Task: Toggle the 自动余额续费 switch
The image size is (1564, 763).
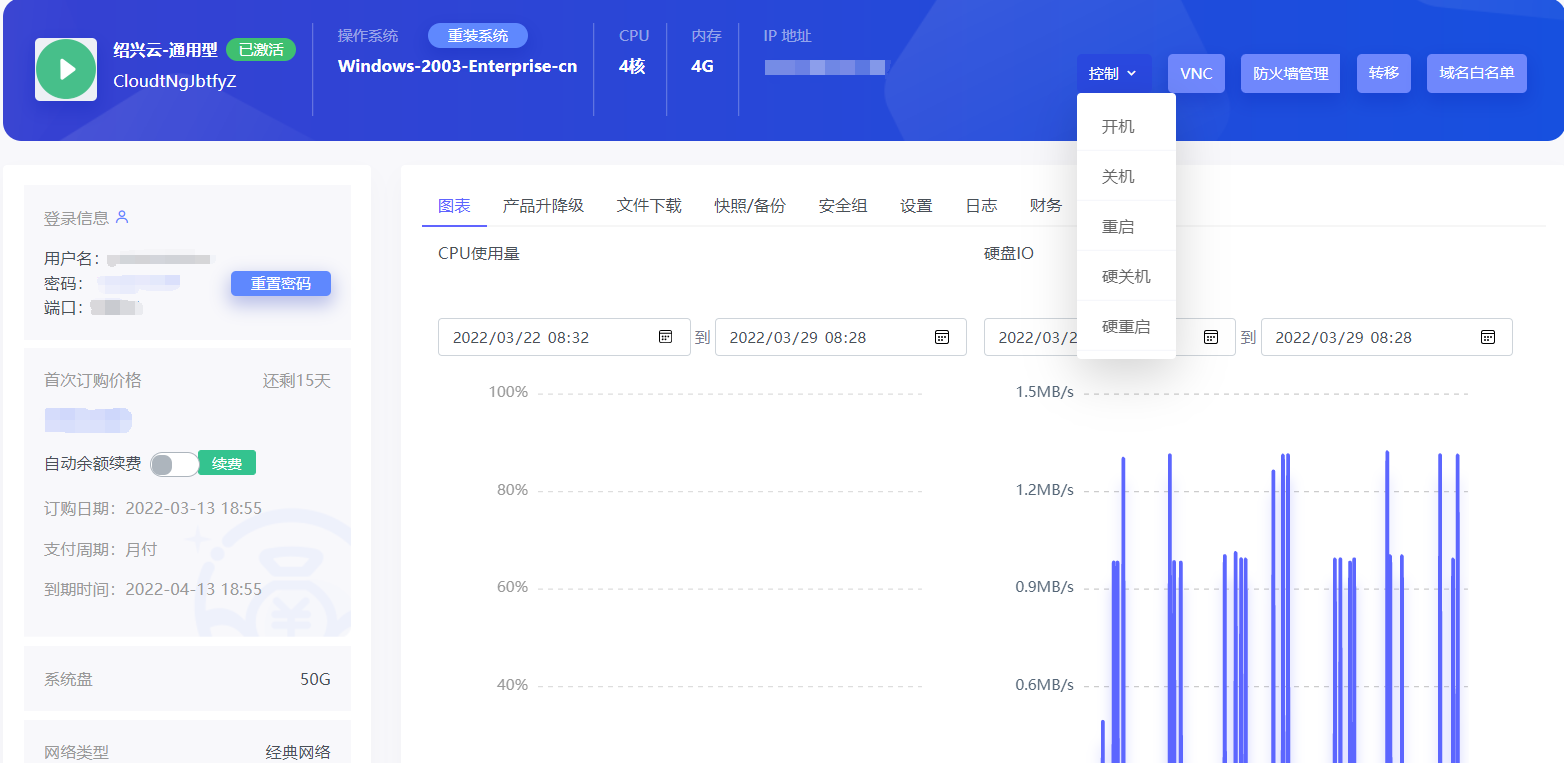Action: [x=174, y=464]
